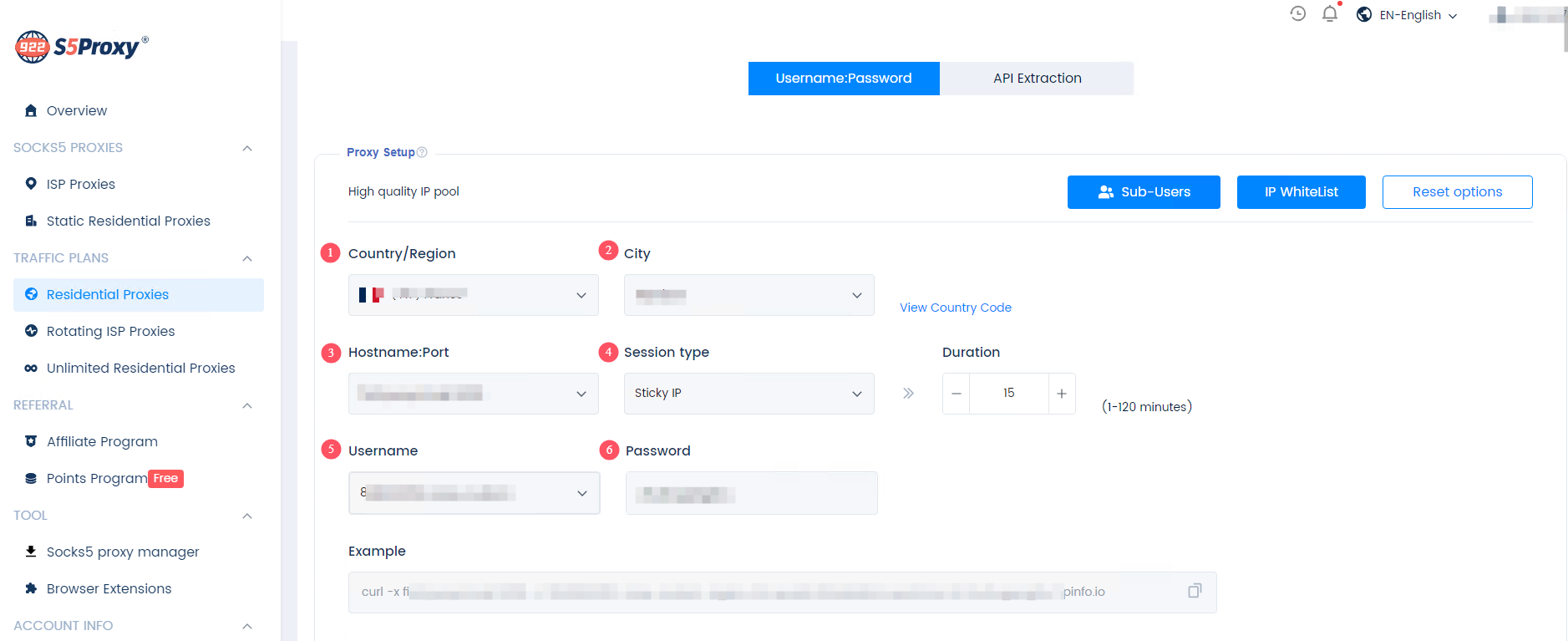Viewport: 1568px width, 641px height.
Task: Click the Sub-Users button
Action: [x=1143, y=192]
